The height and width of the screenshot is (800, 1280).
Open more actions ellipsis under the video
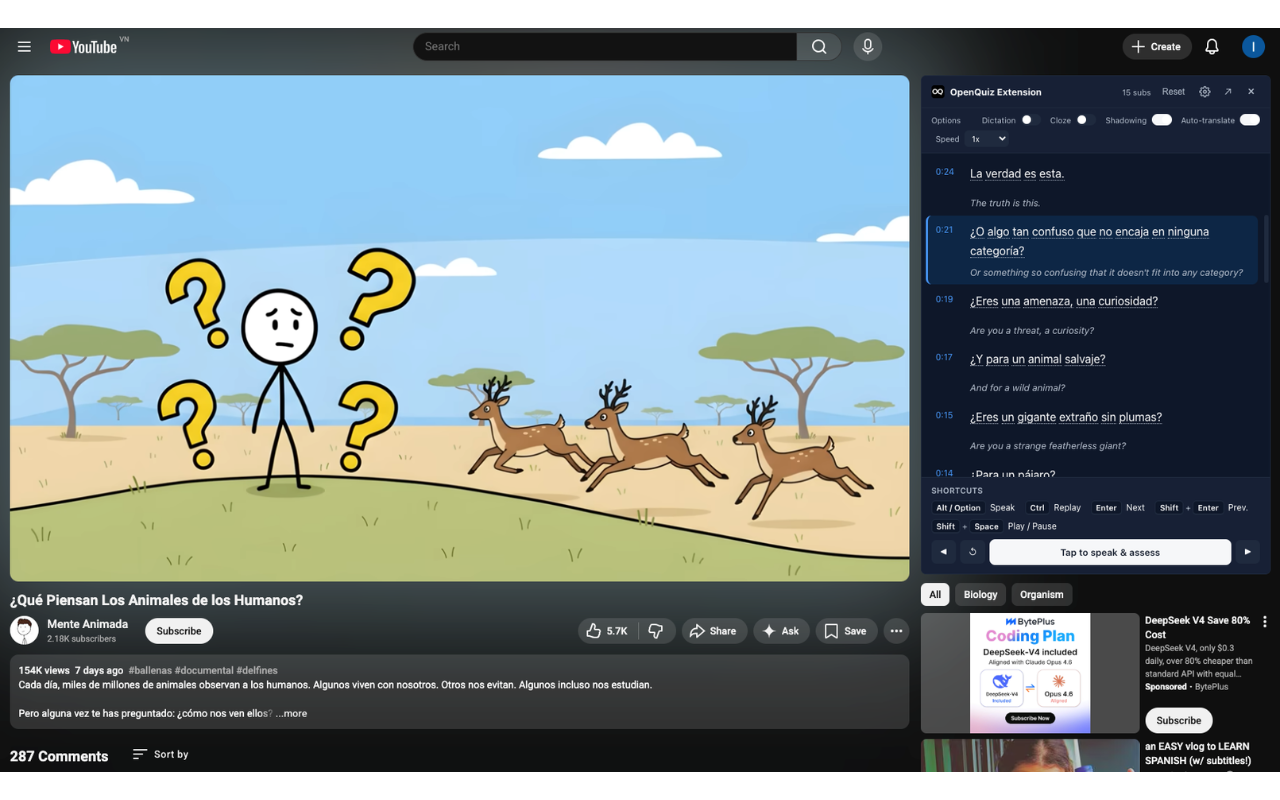coord(896,631)
